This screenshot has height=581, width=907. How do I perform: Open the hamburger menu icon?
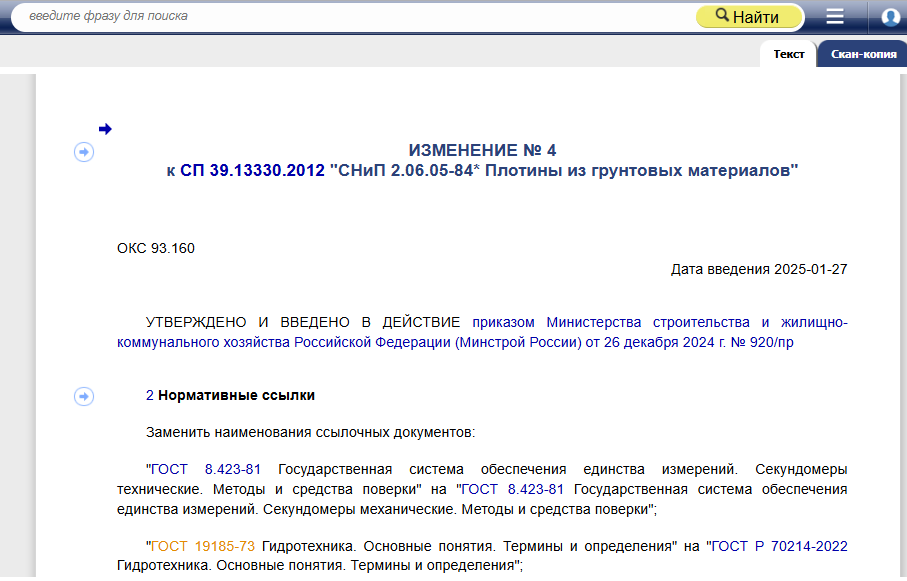tap(834, 16)
